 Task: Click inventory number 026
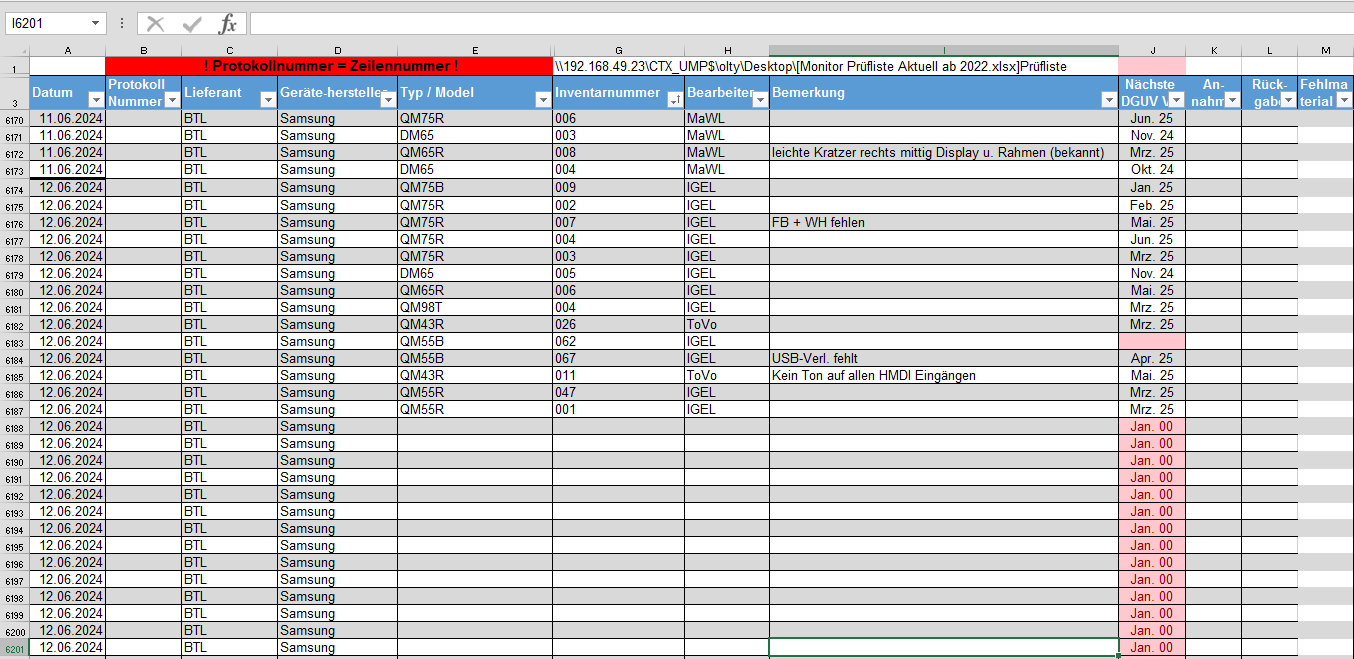pyautogui.click(x=618, y=324)
